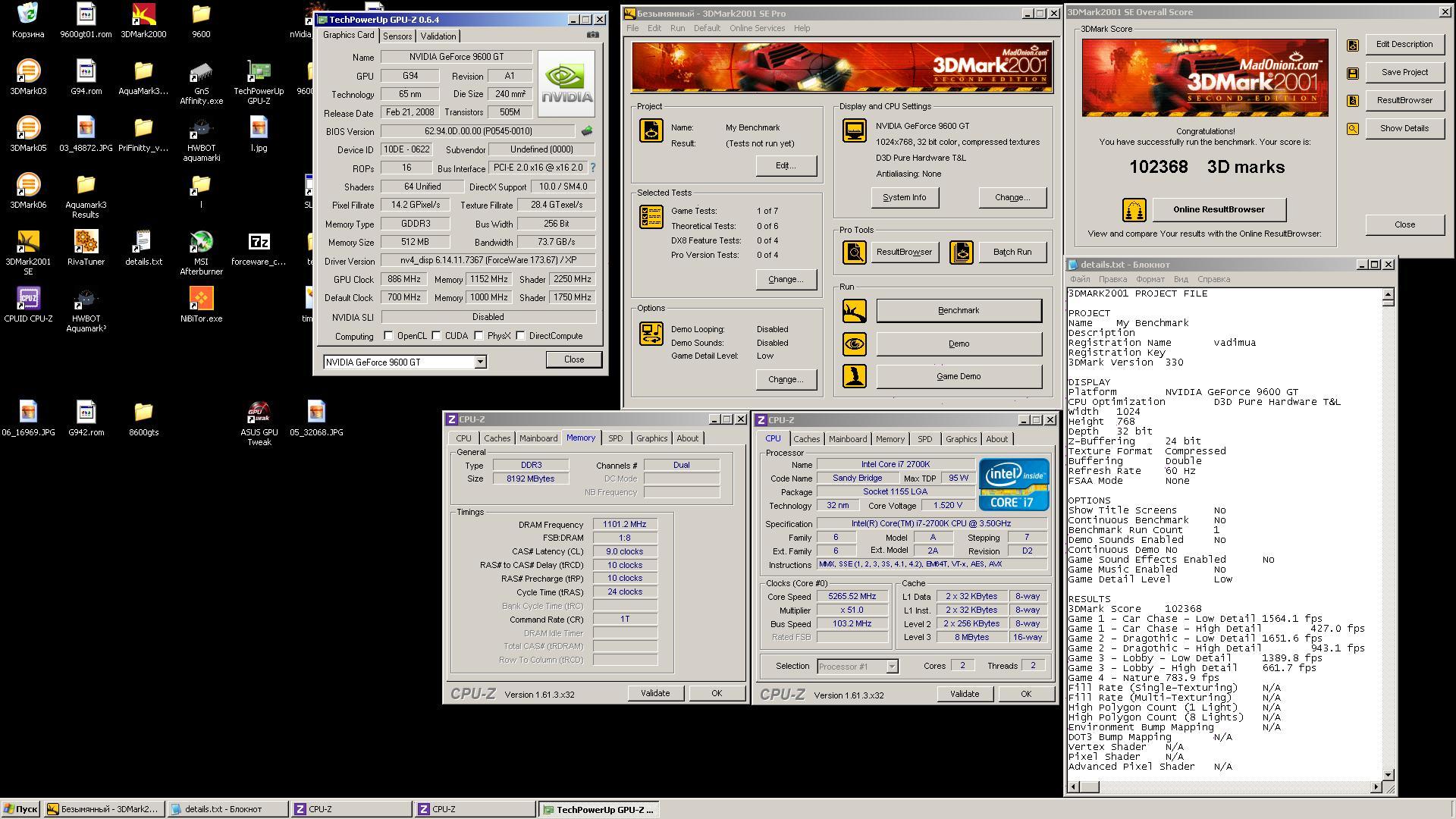Open the 8600gts folder

click(x=143, y=418)
